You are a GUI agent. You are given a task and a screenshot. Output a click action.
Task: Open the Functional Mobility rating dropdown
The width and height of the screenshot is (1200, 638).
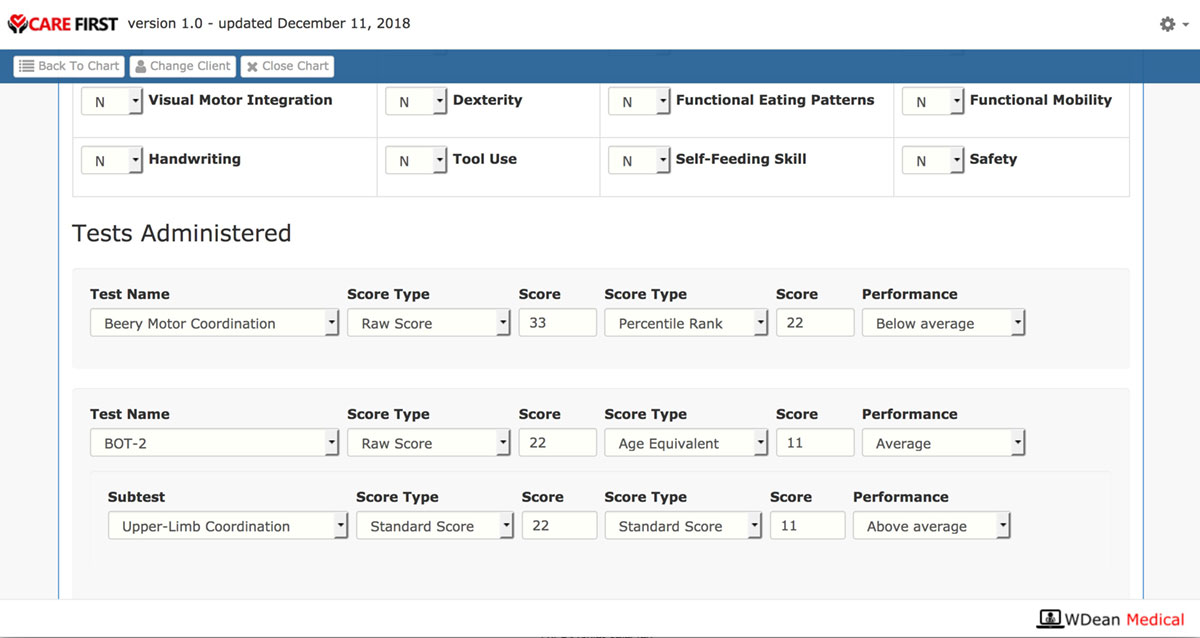[x=933, y=101]
